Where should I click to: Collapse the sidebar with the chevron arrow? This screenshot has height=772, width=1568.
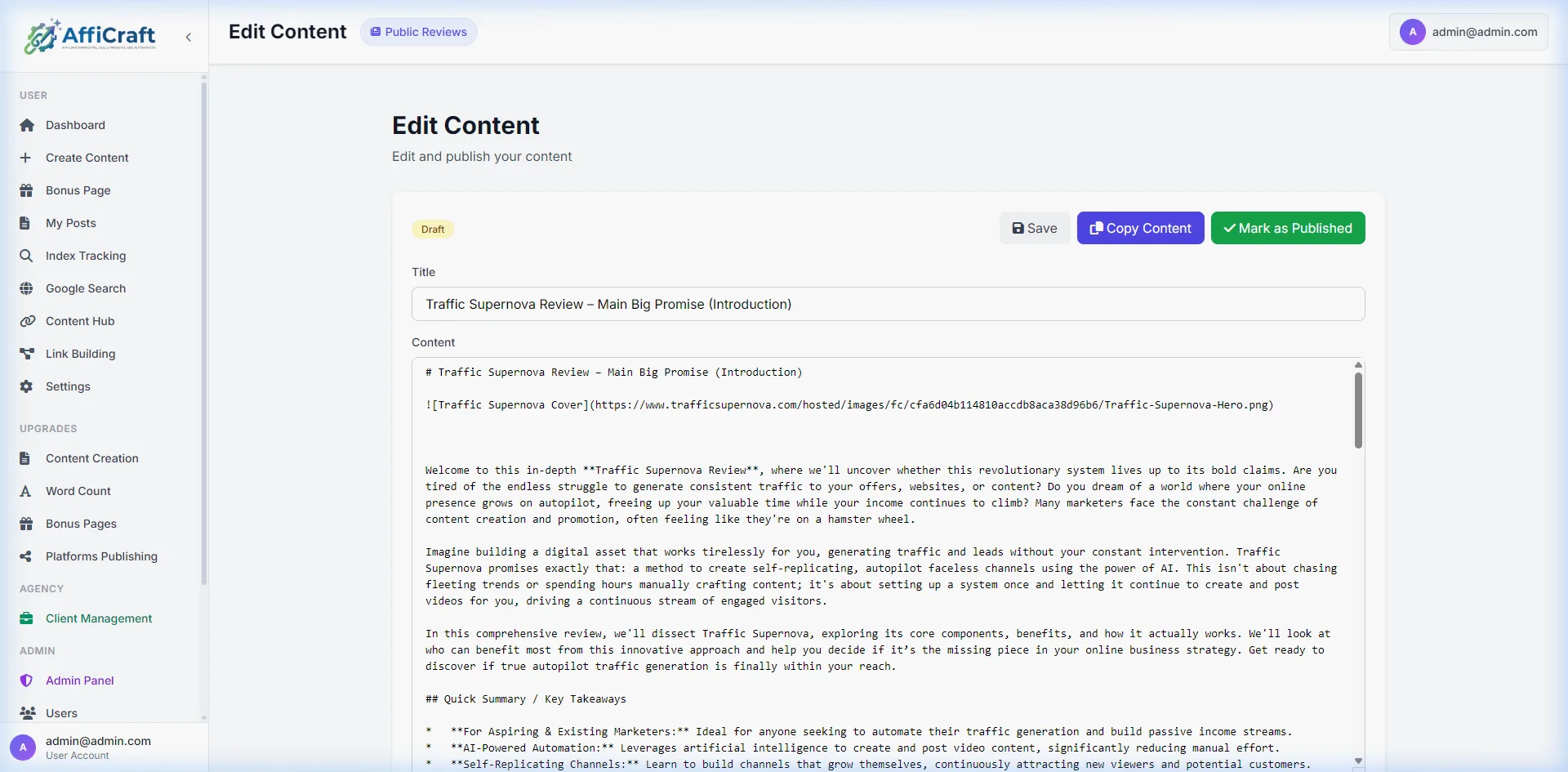[x=189, y=37]
